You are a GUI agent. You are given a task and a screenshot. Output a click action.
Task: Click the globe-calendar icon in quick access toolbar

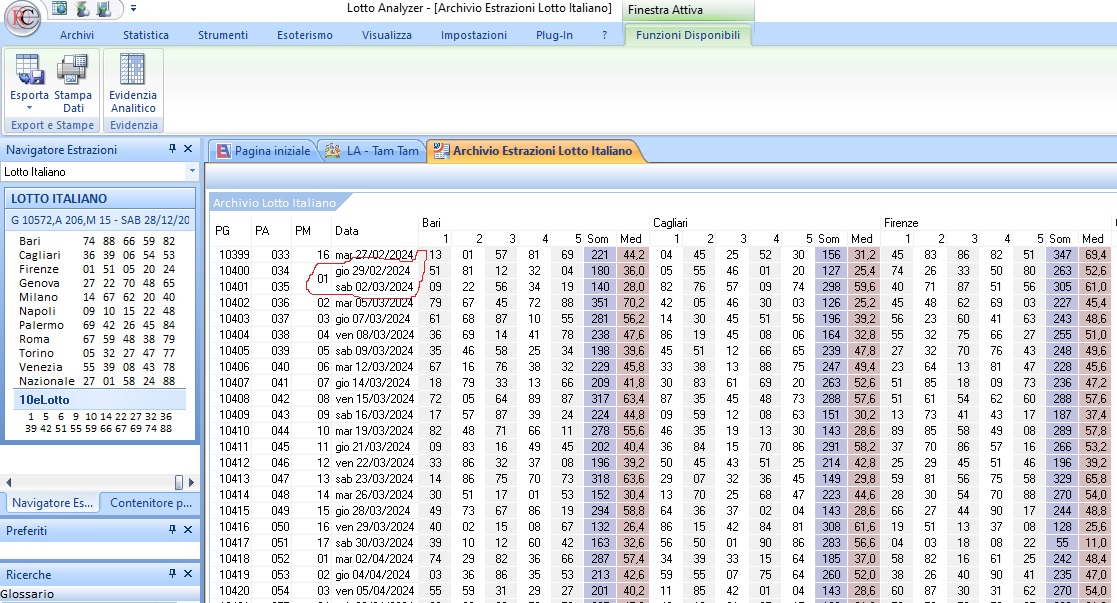click(x=60, y=10)
